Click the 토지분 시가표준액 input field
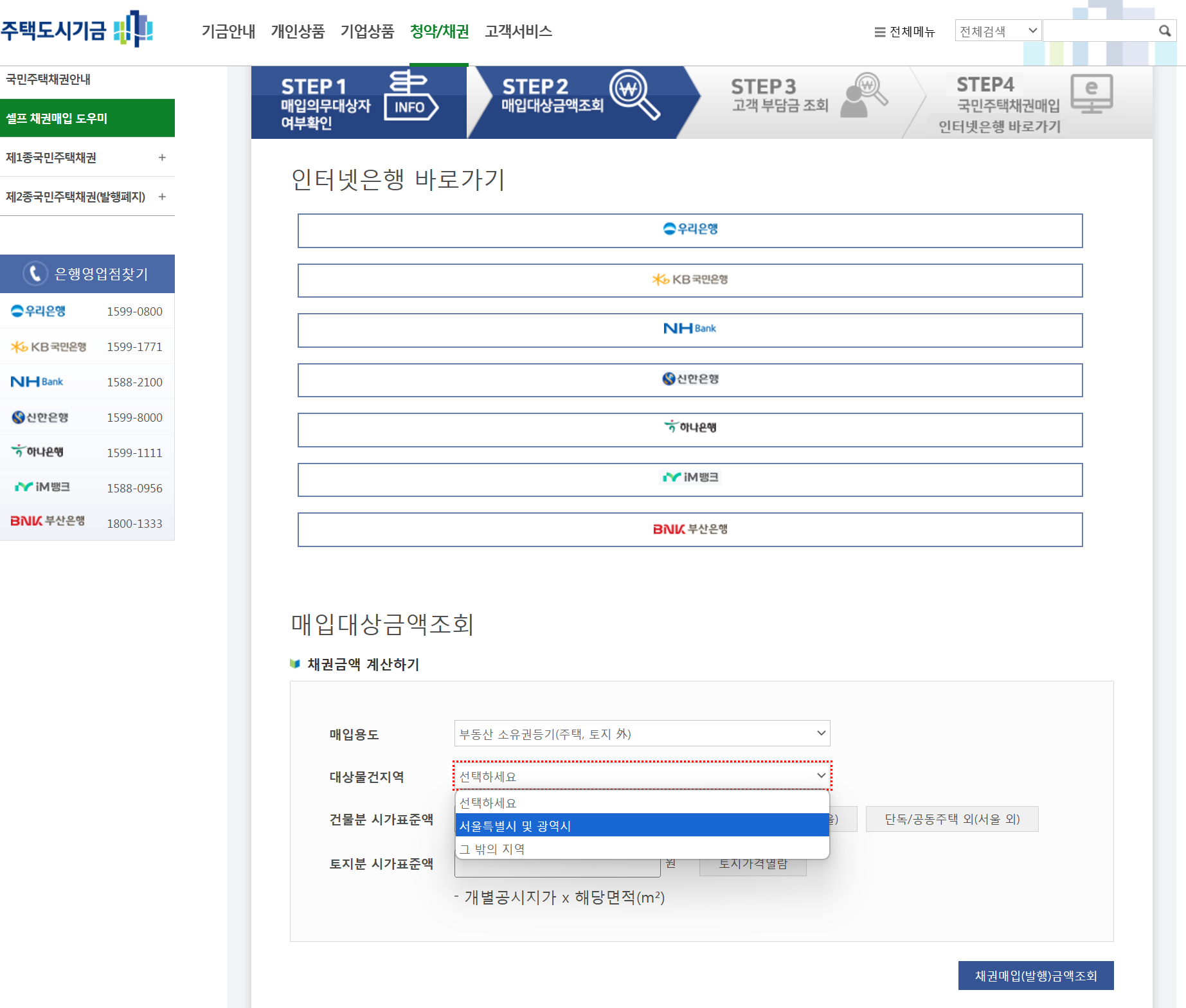Image resolution: width=1186 pixels, height=1008 pixels. (557, 869)
